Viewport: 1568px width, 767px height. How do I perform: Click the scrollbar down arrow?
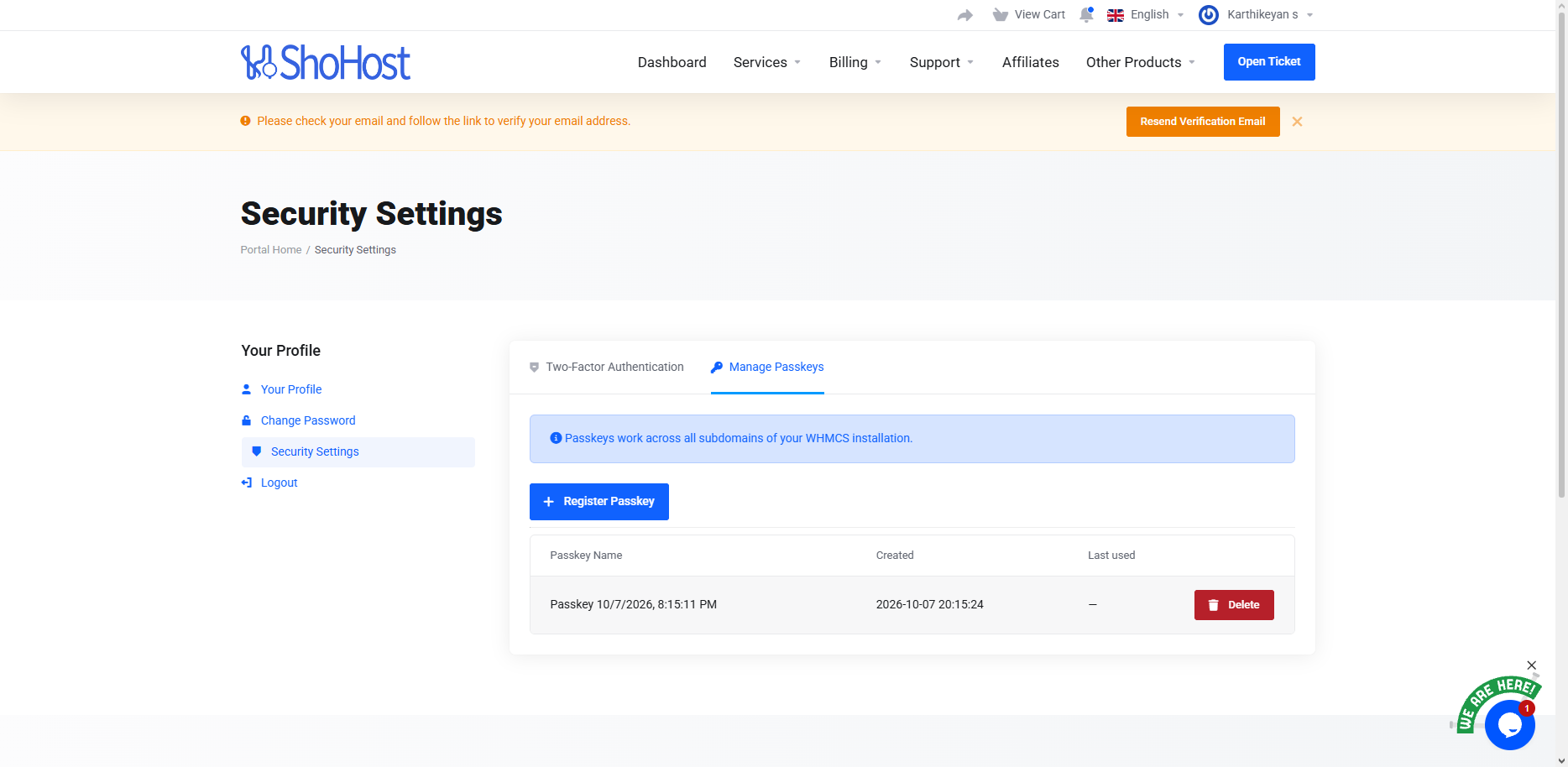point(1561,761)
